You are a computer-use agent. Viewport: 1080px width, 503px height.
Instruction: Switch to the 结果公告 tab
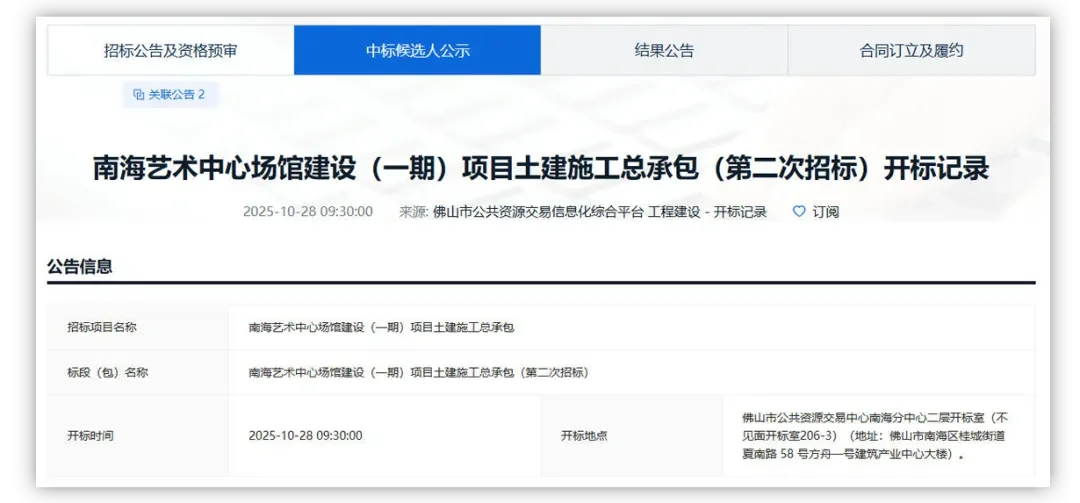click(x=664, y=50)
